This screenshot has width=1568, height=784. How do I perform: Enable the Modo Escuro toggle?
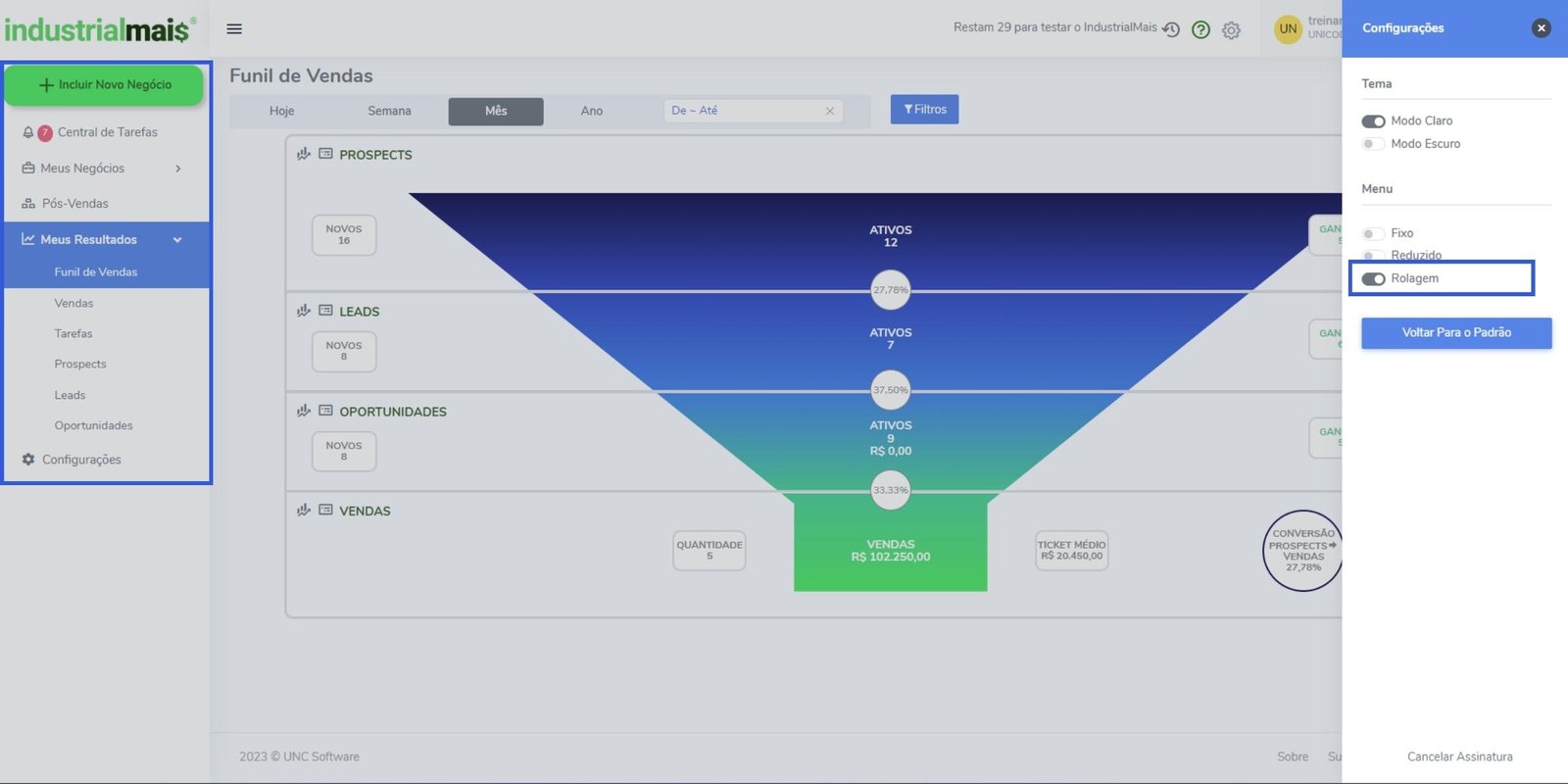pos(1373,144)
